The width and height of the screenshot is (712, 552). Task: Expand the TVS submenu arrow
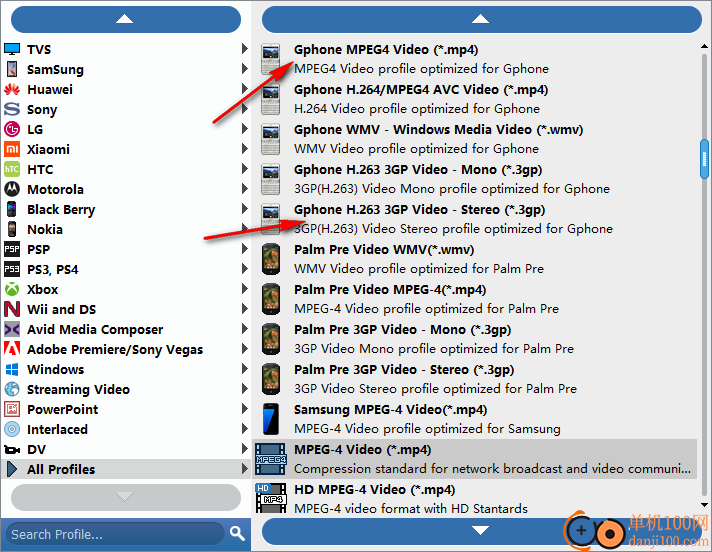tap(245, 49)
